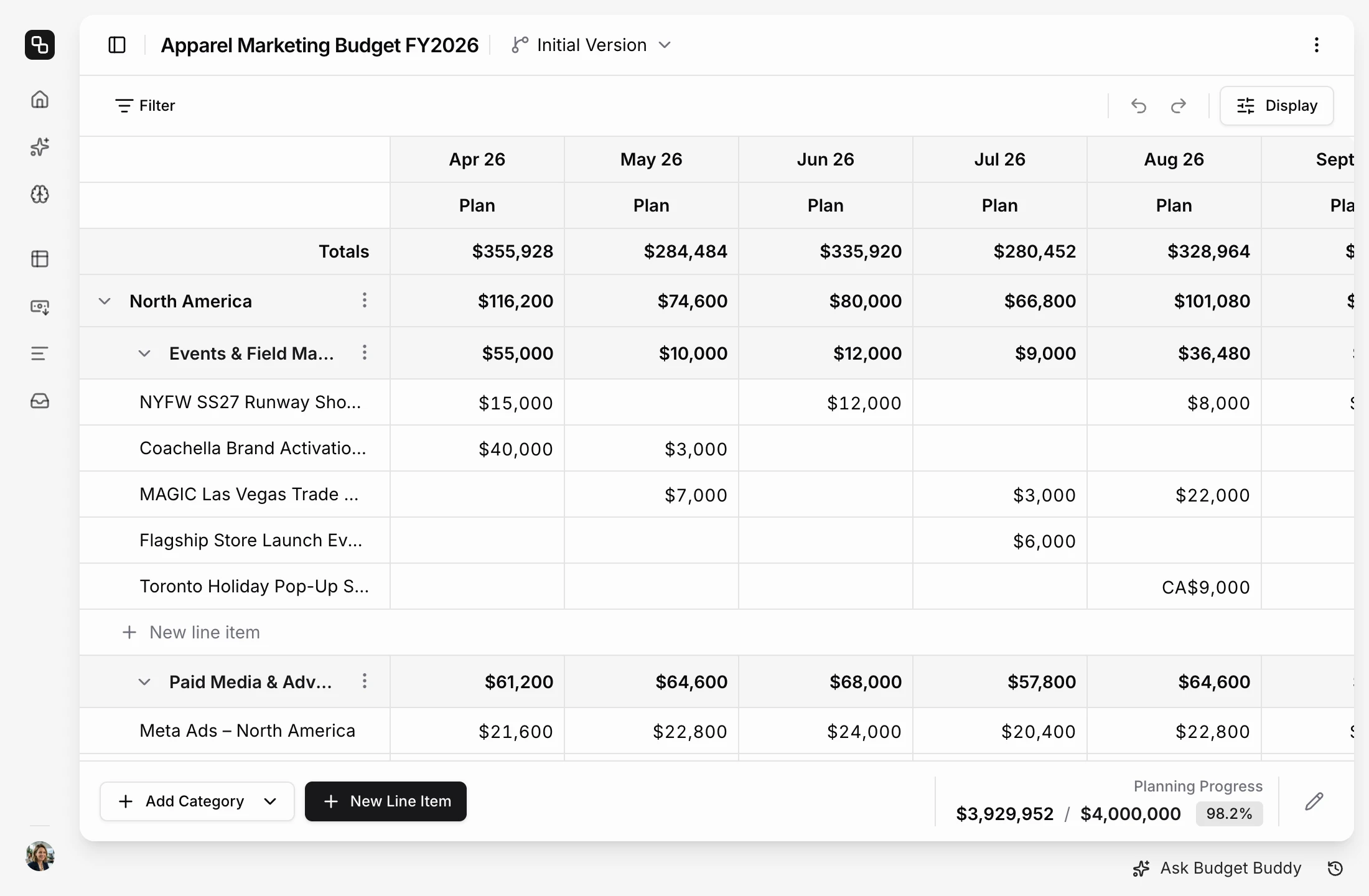Open the table grid icon in sidebar
Viewport: 1369px width, 896px height.
pos(40,259)
